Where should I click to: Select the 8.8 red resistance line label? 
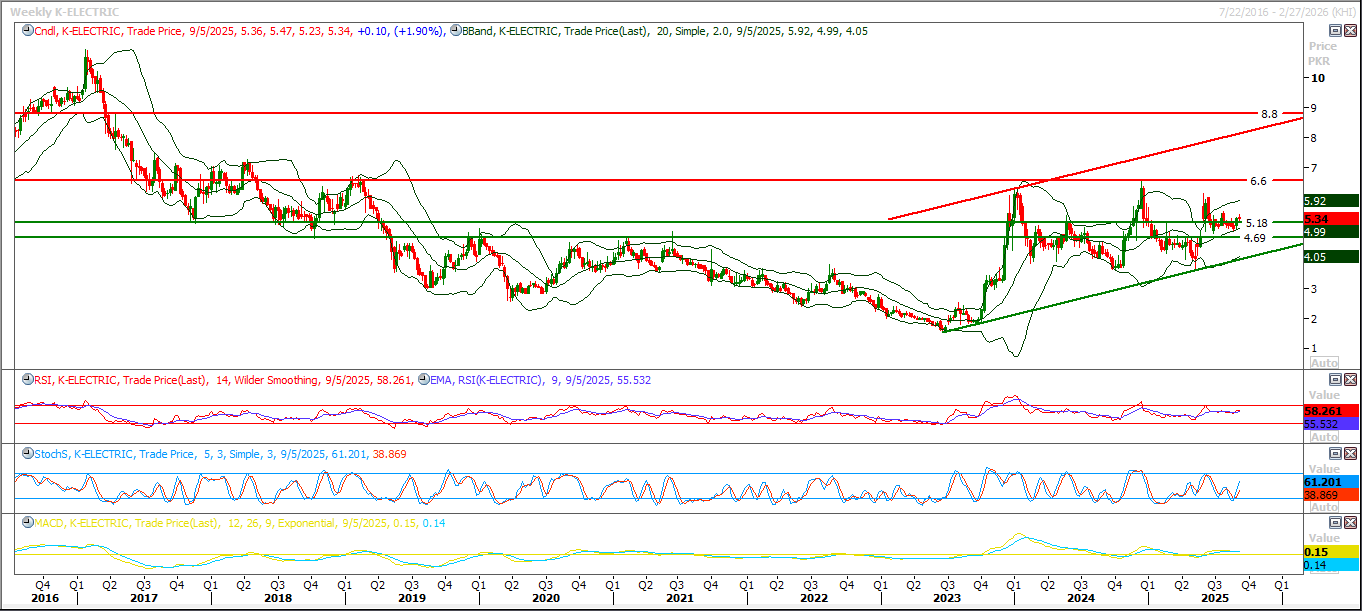pyautogui.click(x=1269, y=115)
